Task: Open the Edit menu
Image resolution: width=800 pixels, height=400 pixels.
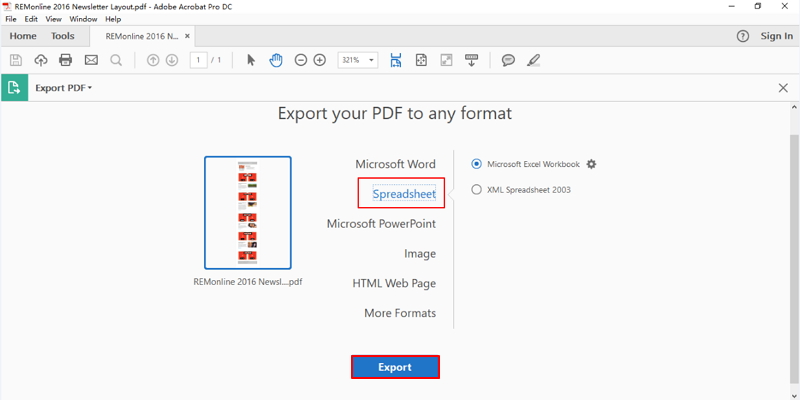Action: point(31,19)
